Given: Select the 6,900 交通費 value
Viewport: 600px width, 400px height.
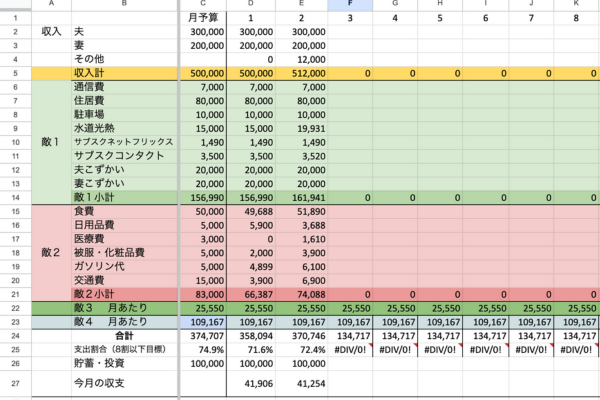Looking at the screenshot, I should tap(302, 280).
